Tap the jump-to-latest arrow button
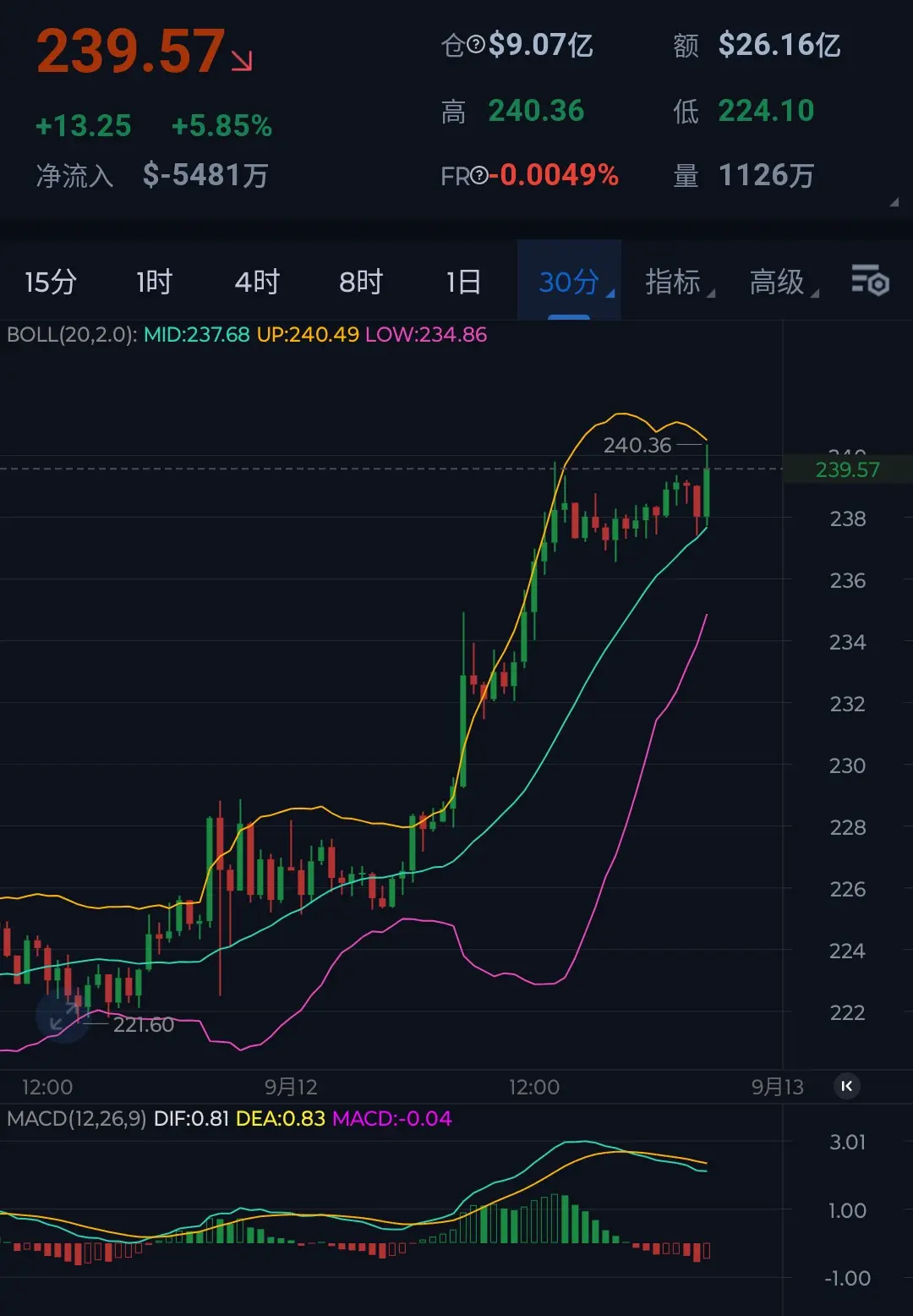This screenshot has height=1316, width=913. [846, 1086]
